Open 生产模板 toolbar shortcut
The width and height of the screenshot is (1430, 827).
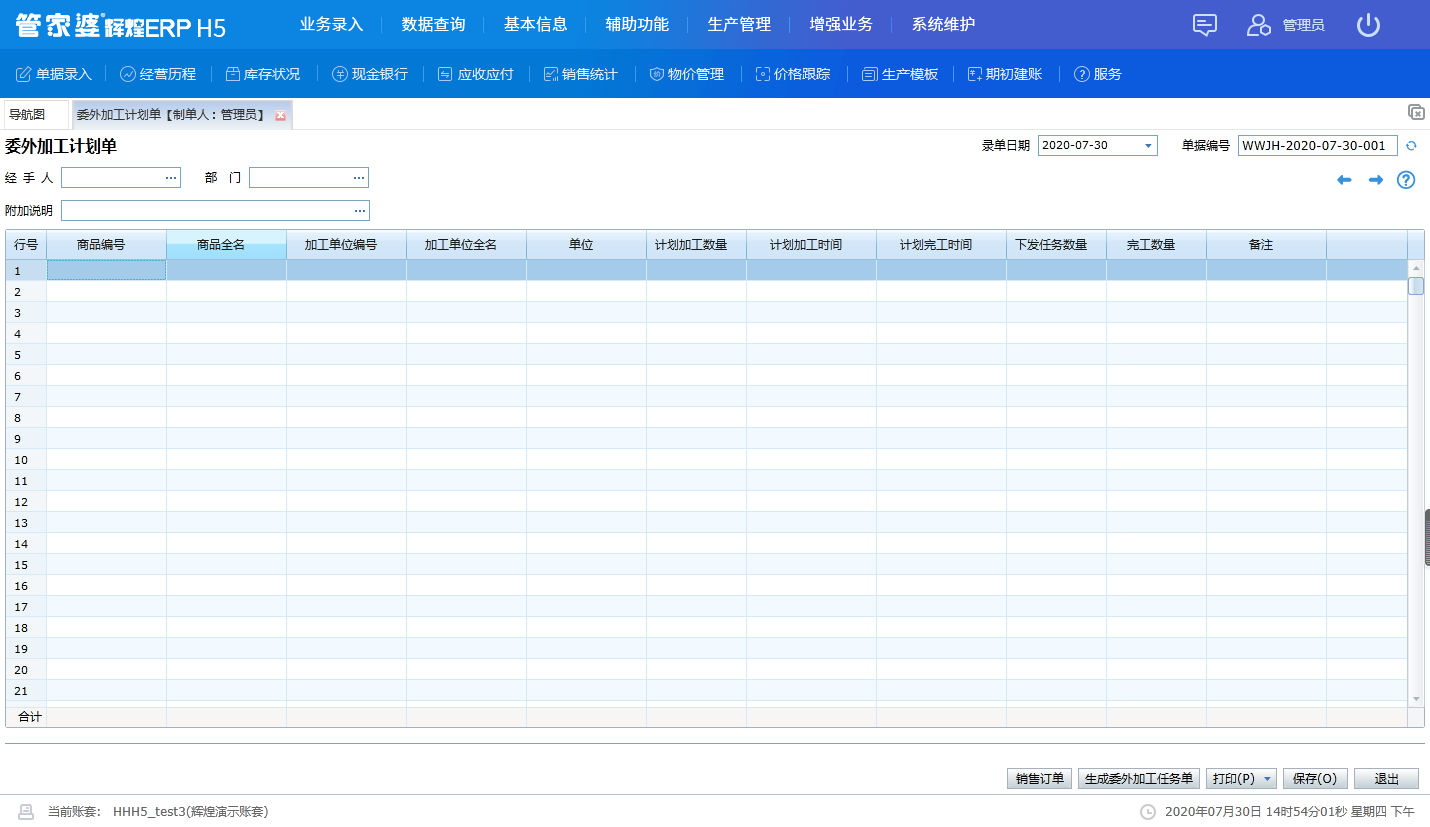(x=900, y=74)
